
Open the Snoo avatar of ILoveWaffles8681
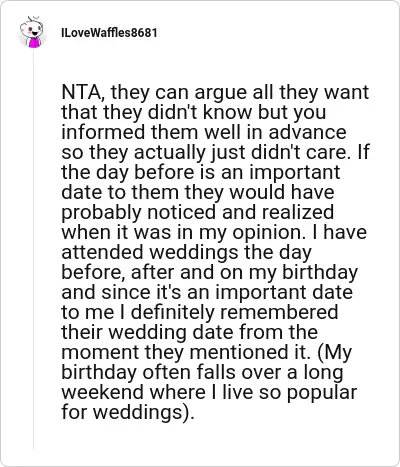[32, 32]
